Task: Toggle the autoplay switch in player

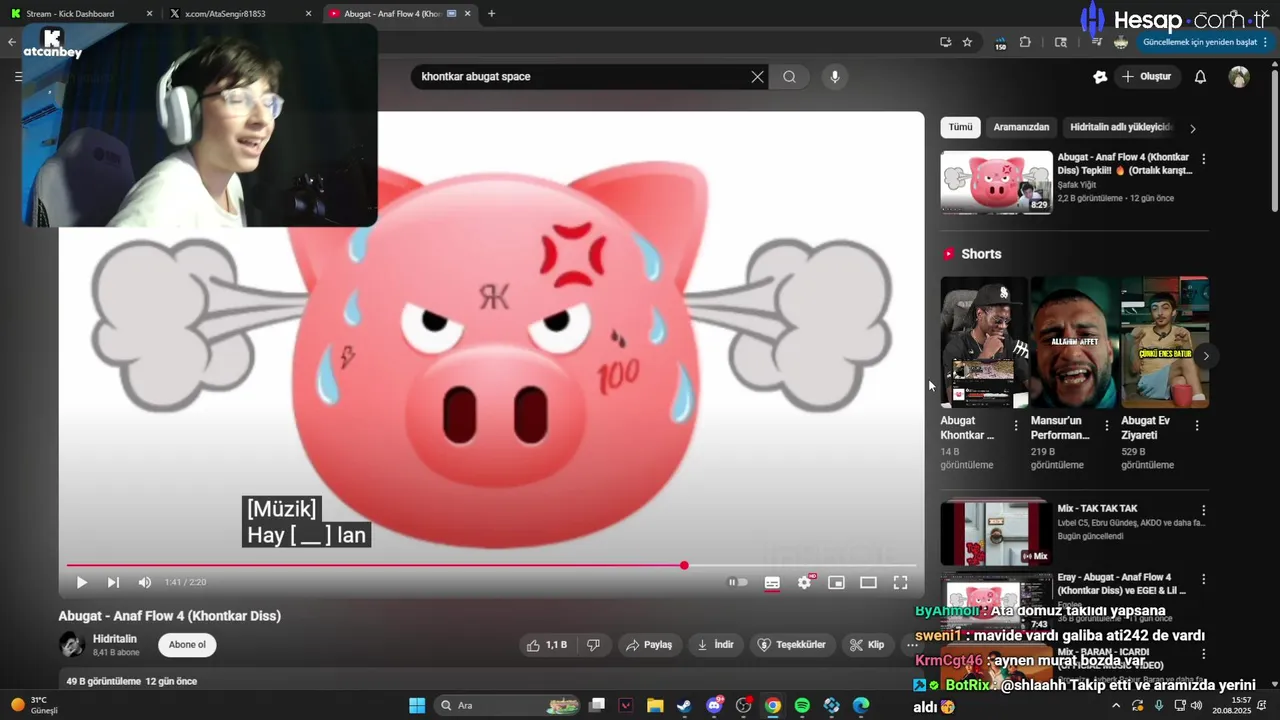Action: coord(738,582)
